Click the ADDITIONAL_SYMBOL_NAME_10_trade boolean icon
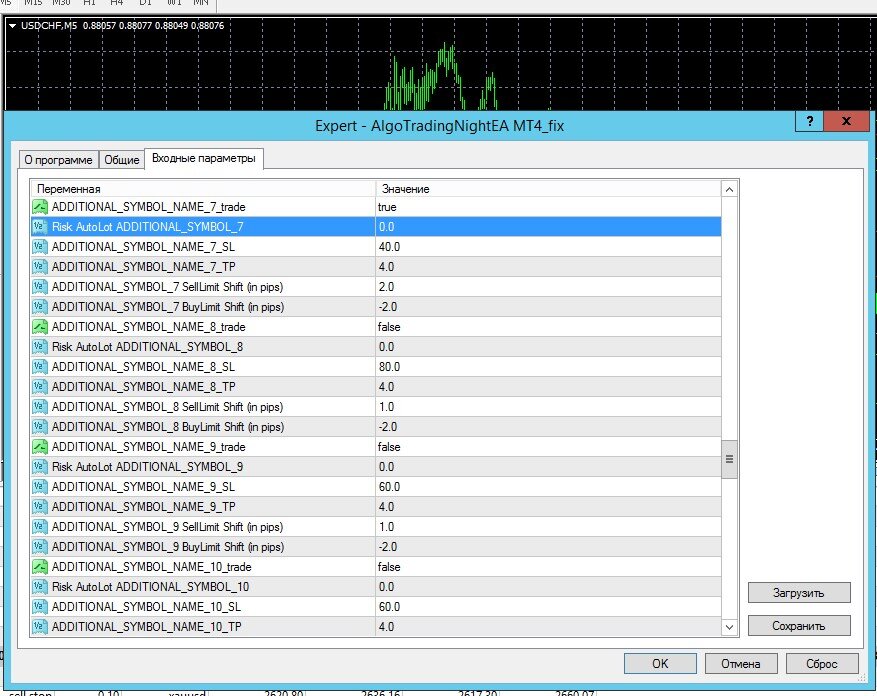Image resolution: width=877 pixels, height=696 pixels. (40, 567)
